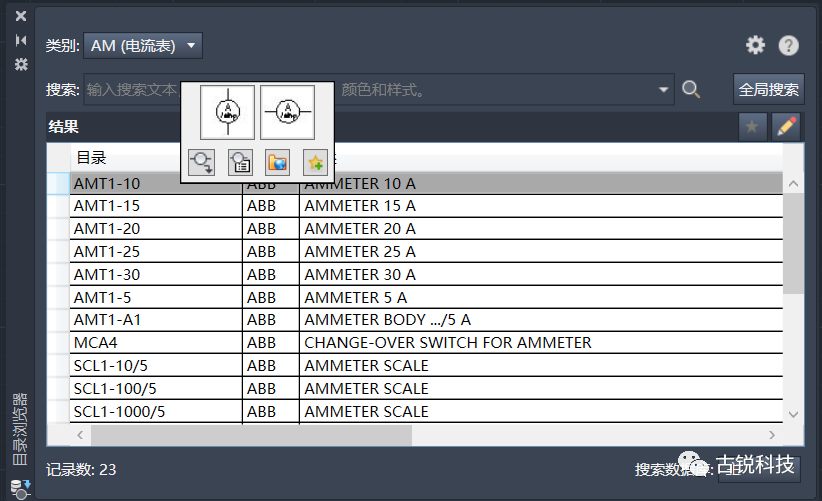Click the row selector beside AMT1-10
Screen dimensions: 822x501
click(x=58, y=183)
